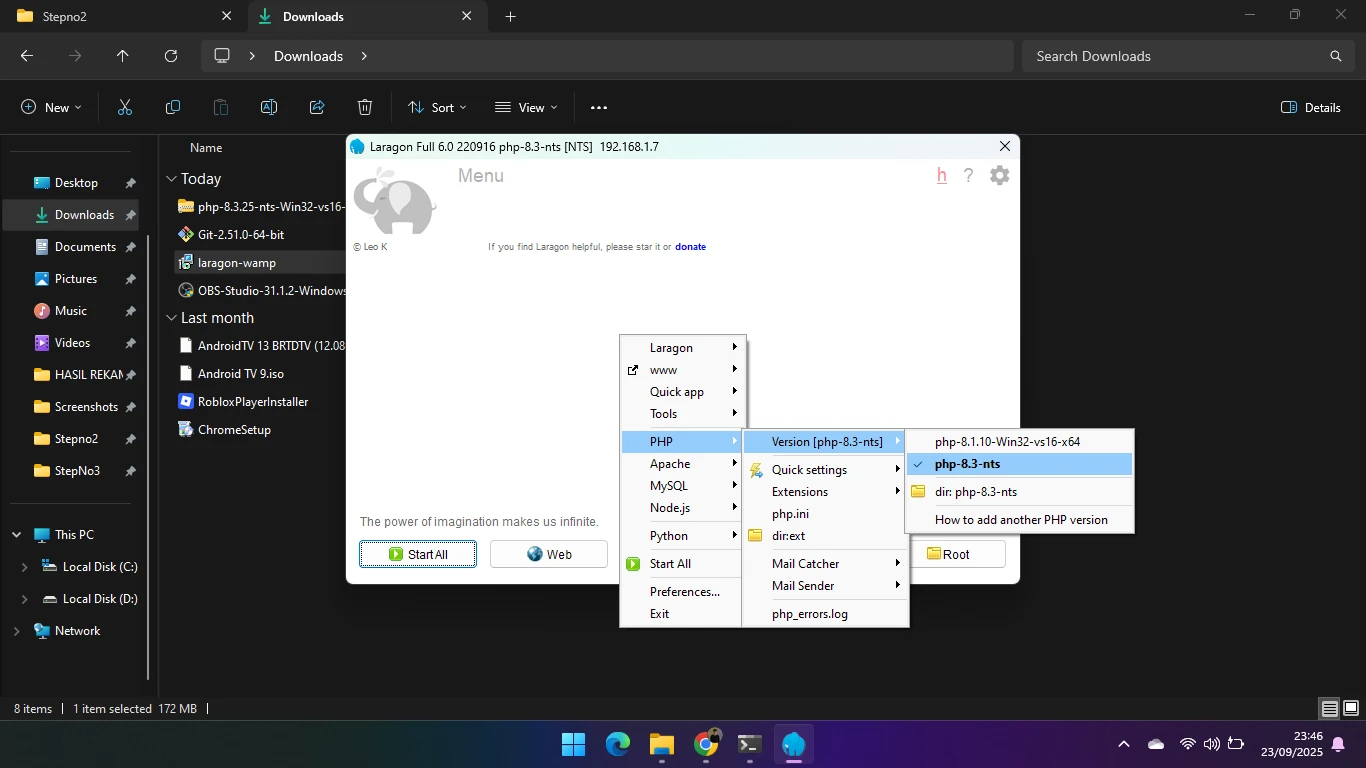1366x768 pixels.
Task: Click the Cut scissors icon in toolbar
Action: (x=125, y=108)
